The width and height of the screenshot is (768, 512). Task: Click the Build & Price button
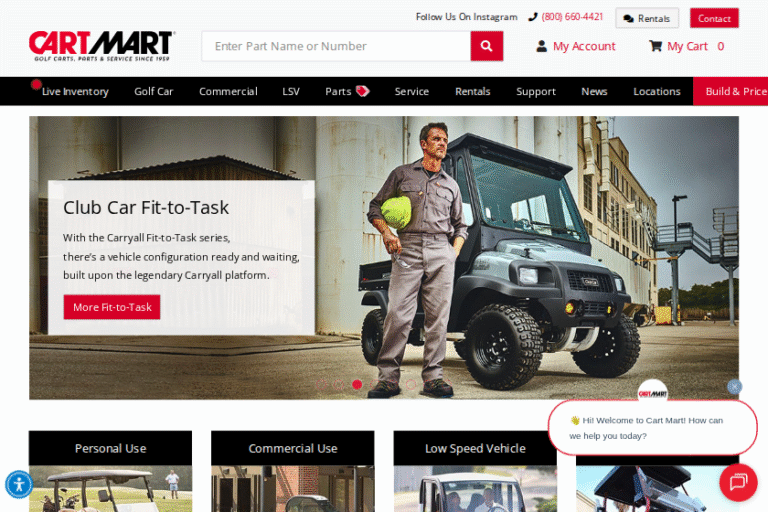point(730,91)
